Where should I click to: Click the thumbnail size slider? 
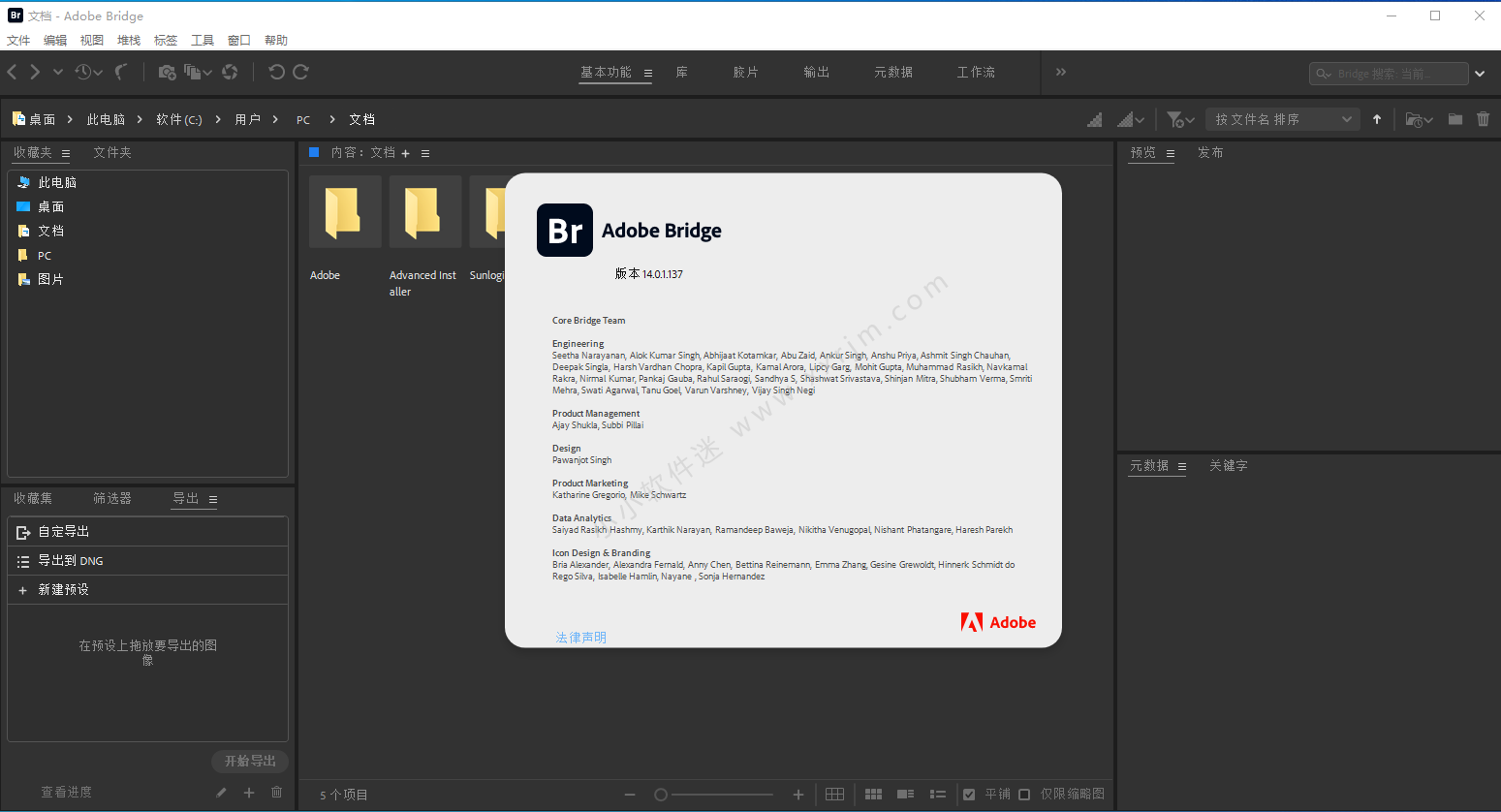715,795
